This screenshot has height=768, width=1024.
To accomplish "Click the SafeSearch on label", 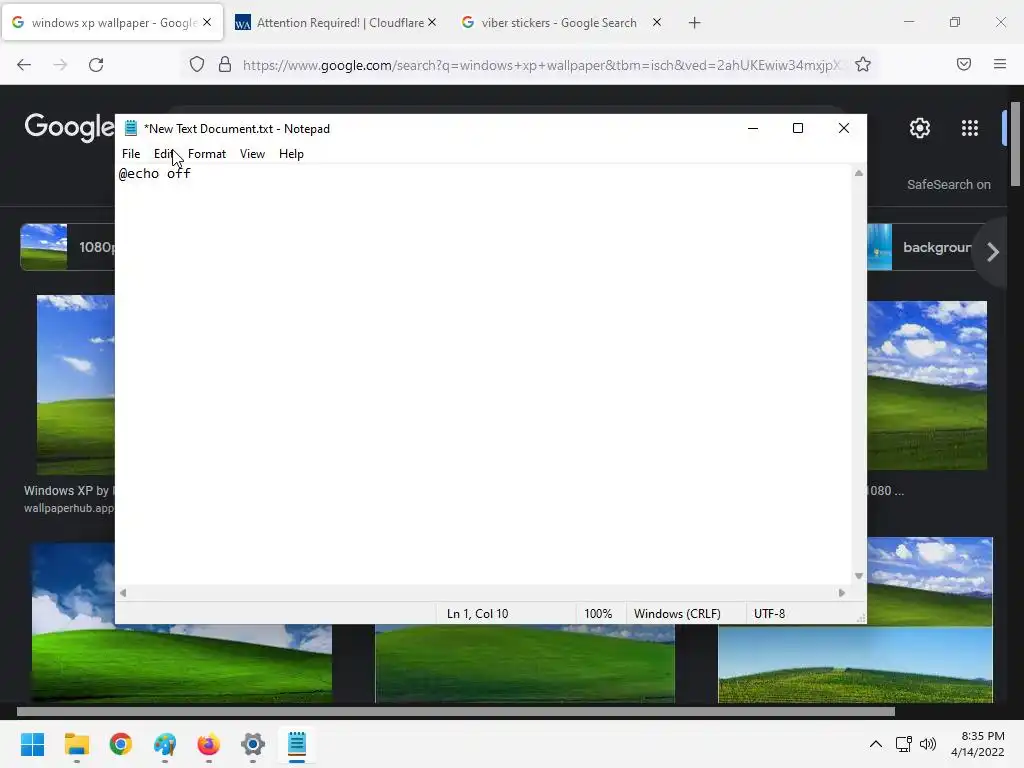I will click(948, 185).
